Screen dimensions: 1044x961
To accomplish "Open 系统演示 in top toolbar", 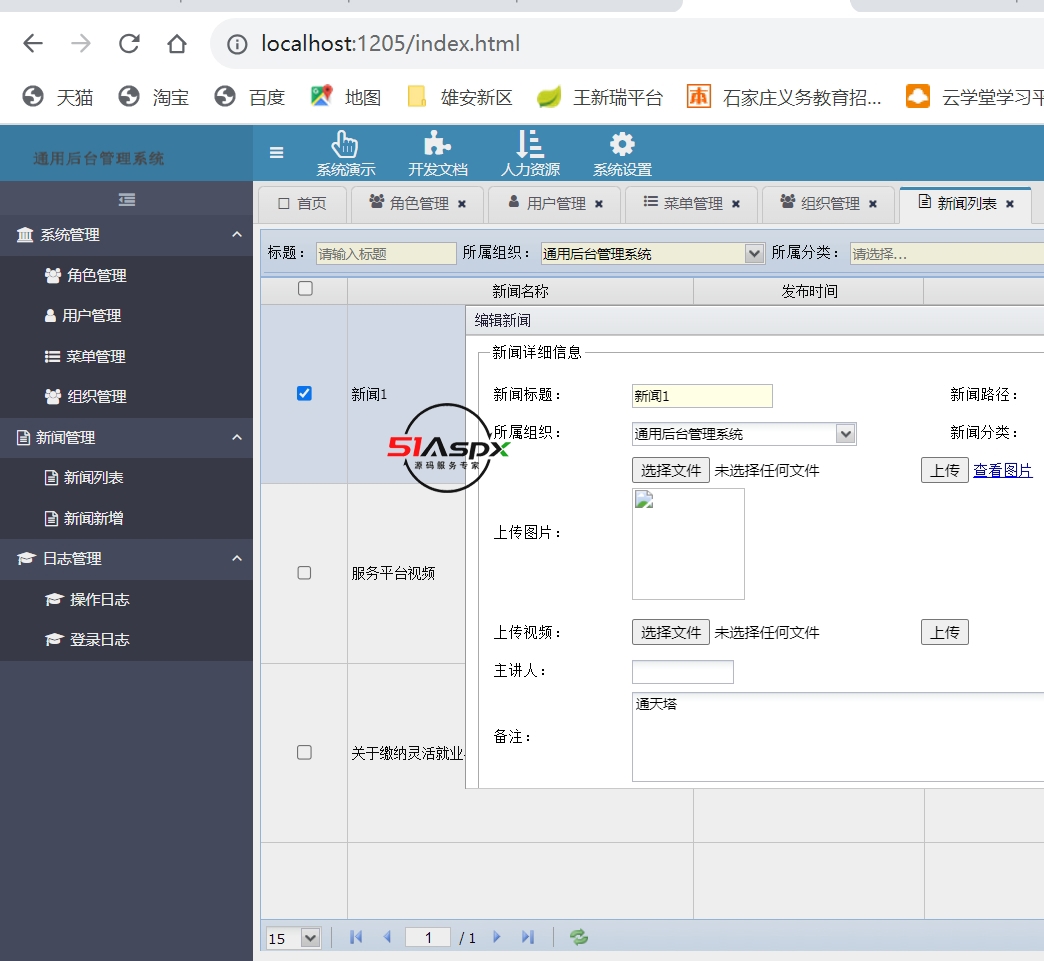I will (x=346, y=153).
